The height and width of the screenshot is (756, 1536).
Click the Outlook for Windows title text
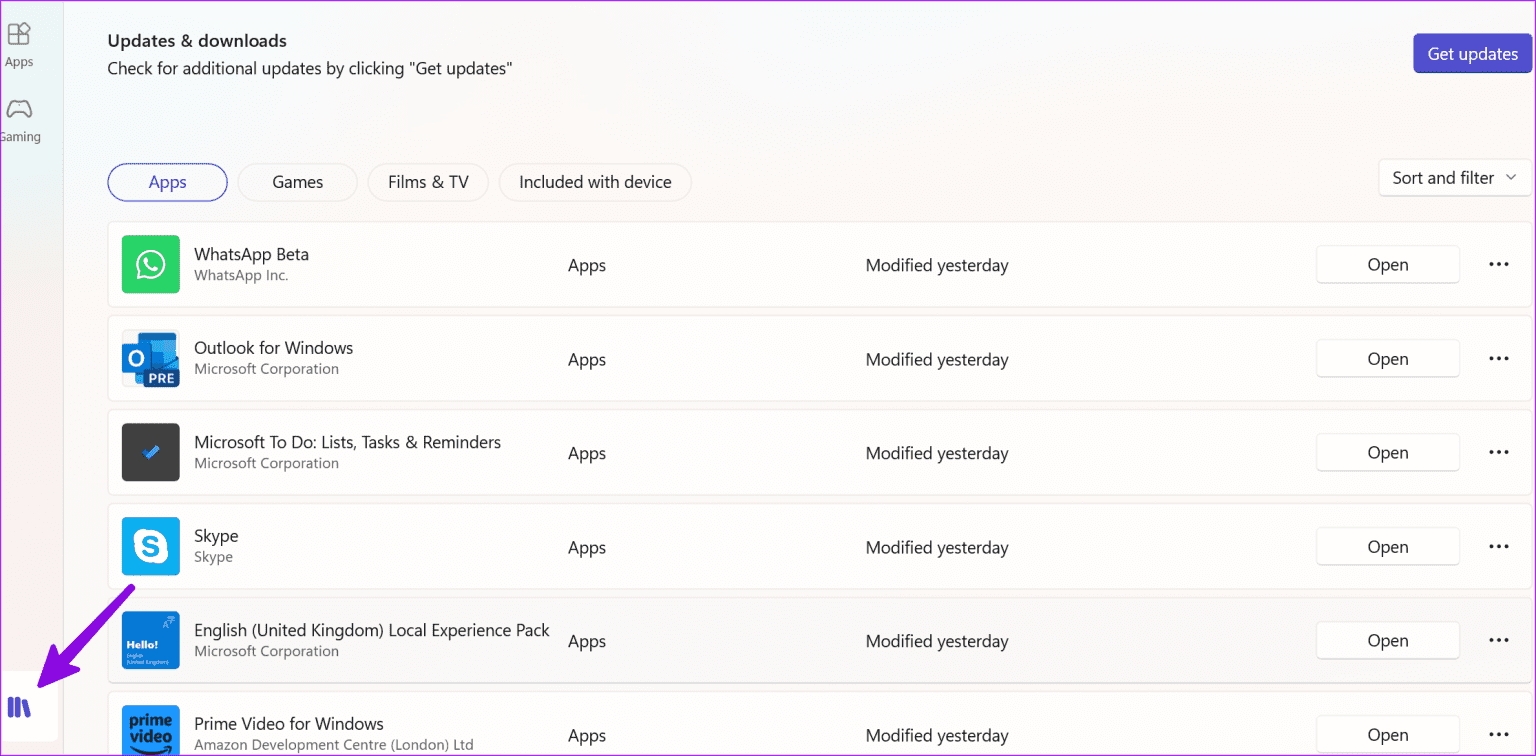(x=273, y=348)
